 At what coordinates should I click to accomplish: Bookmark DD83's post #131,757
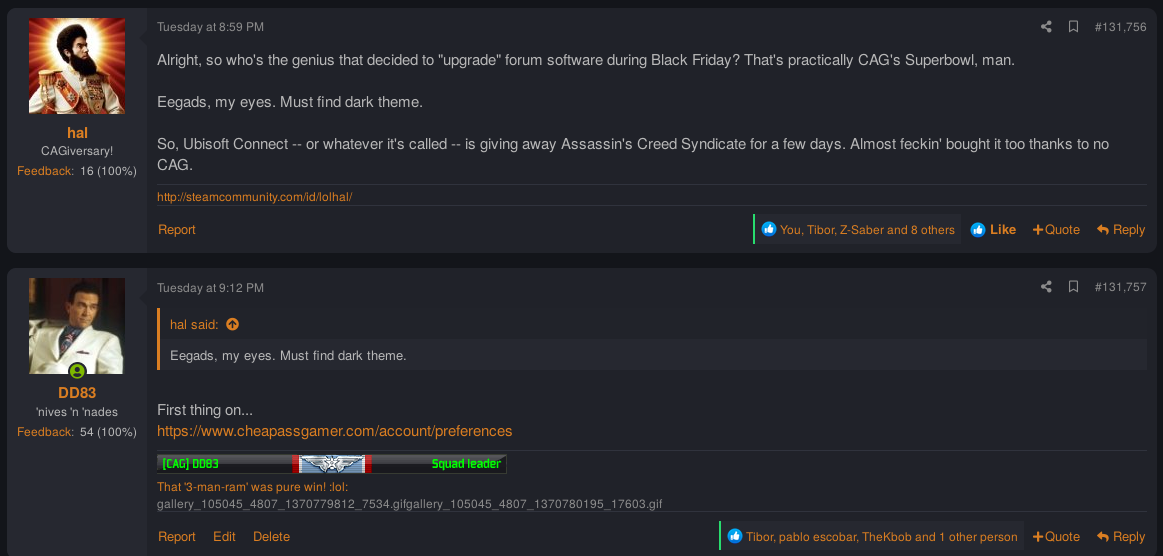click(x=1073, y=286)
